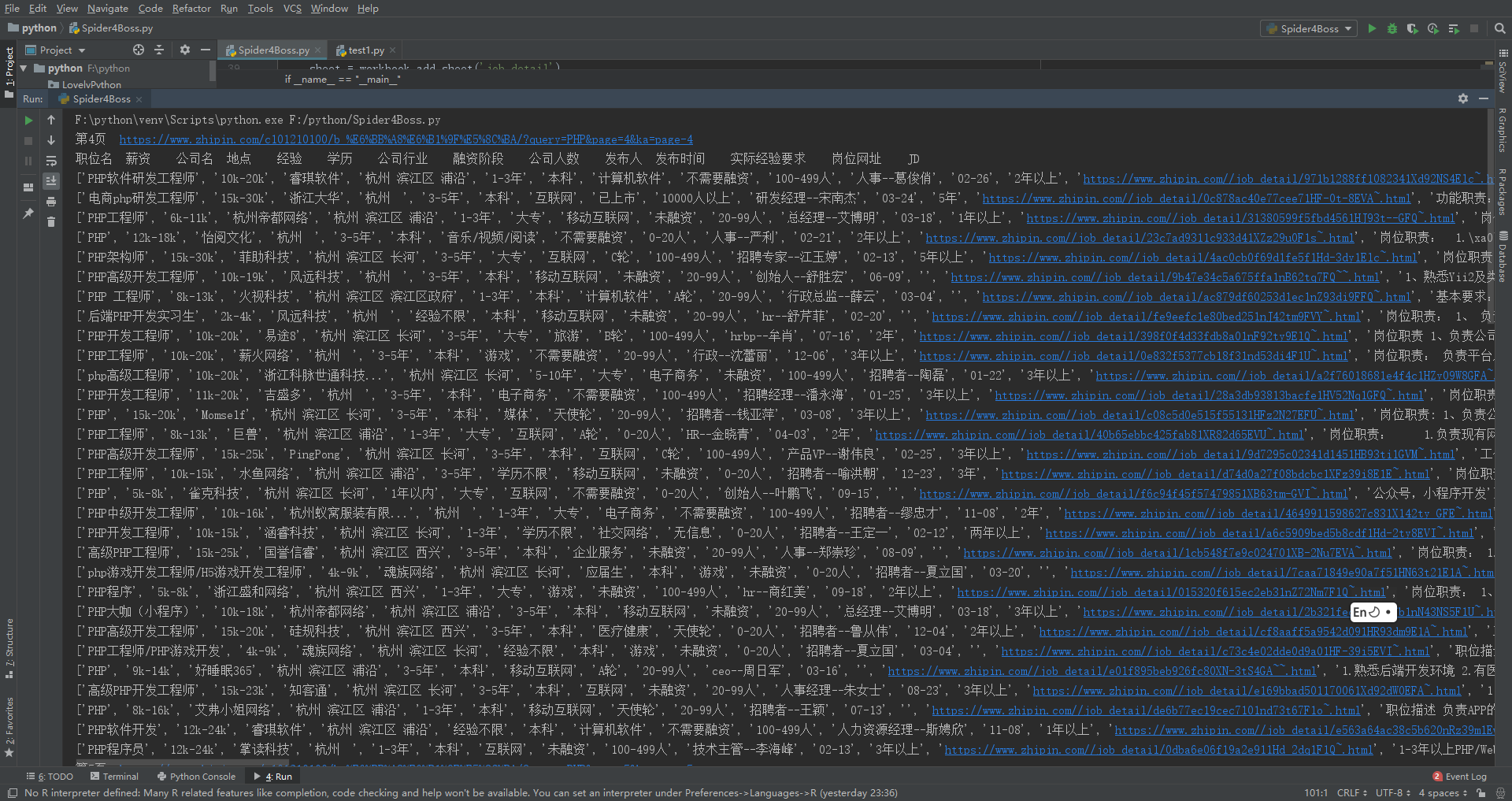This screenshot has height=801, width=1512.
Task: Click the gray Stop square in main toolbar
Action: (x=1474, y=28)
